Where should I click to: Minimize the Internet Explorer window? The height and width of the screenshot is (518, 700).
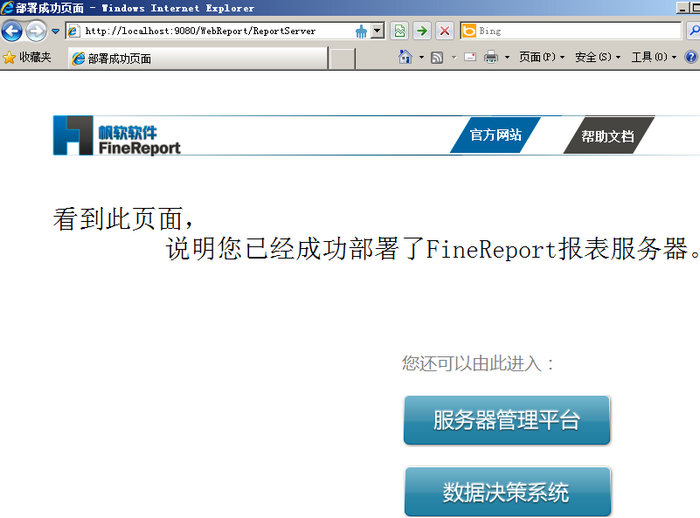point(683,8)
